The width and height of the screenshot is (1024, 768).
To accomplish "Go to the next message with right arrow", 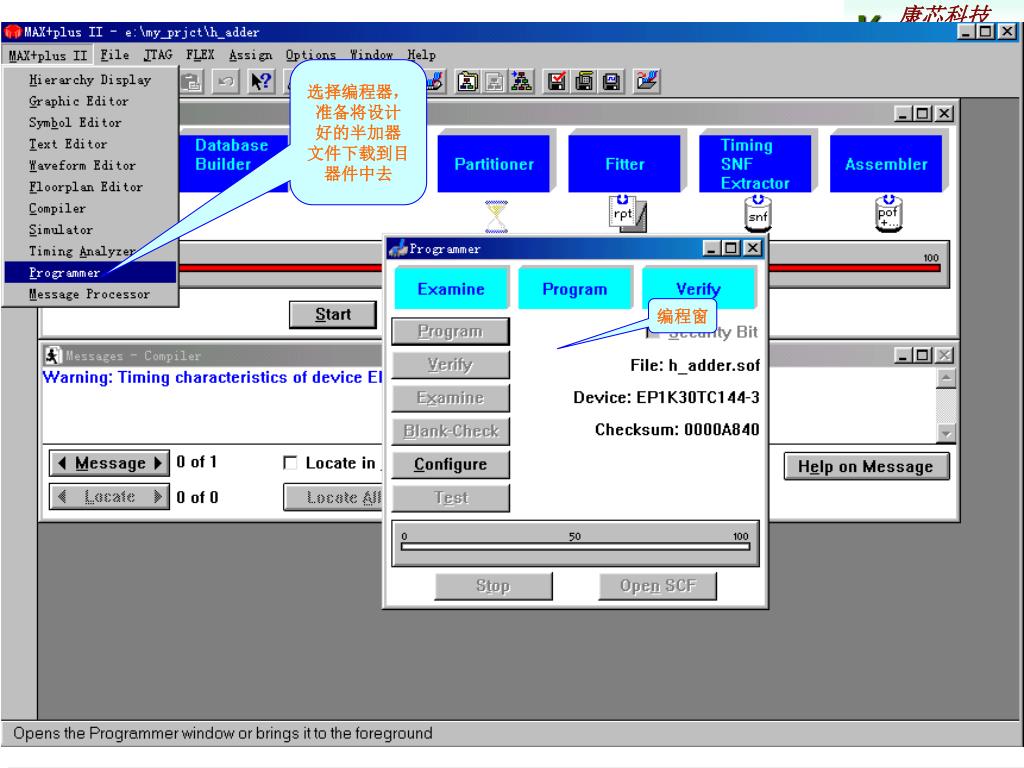I will coord(157,463).
